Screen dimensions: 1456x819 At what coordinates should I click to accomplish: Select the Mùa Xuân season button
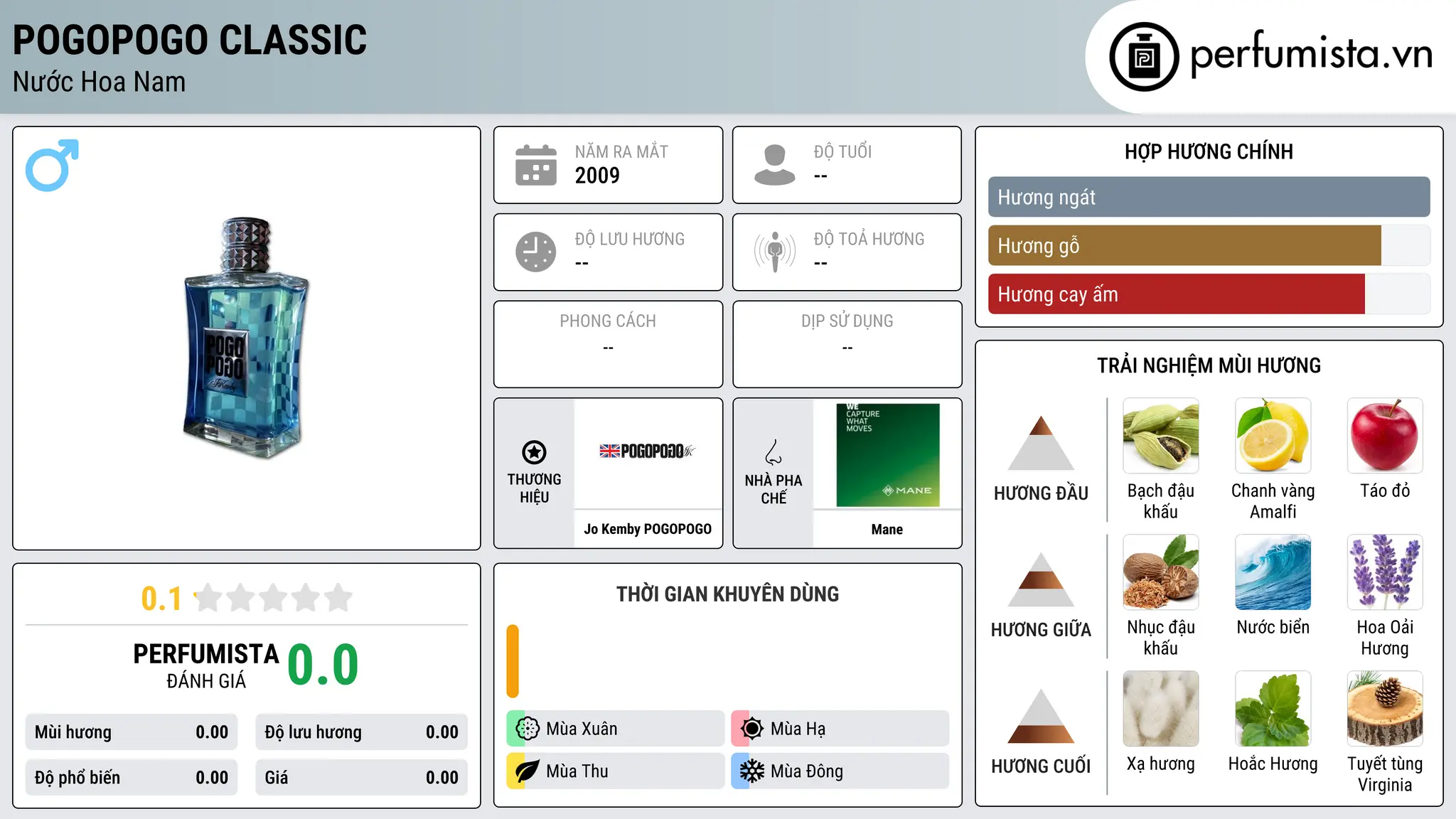point(616,729)
